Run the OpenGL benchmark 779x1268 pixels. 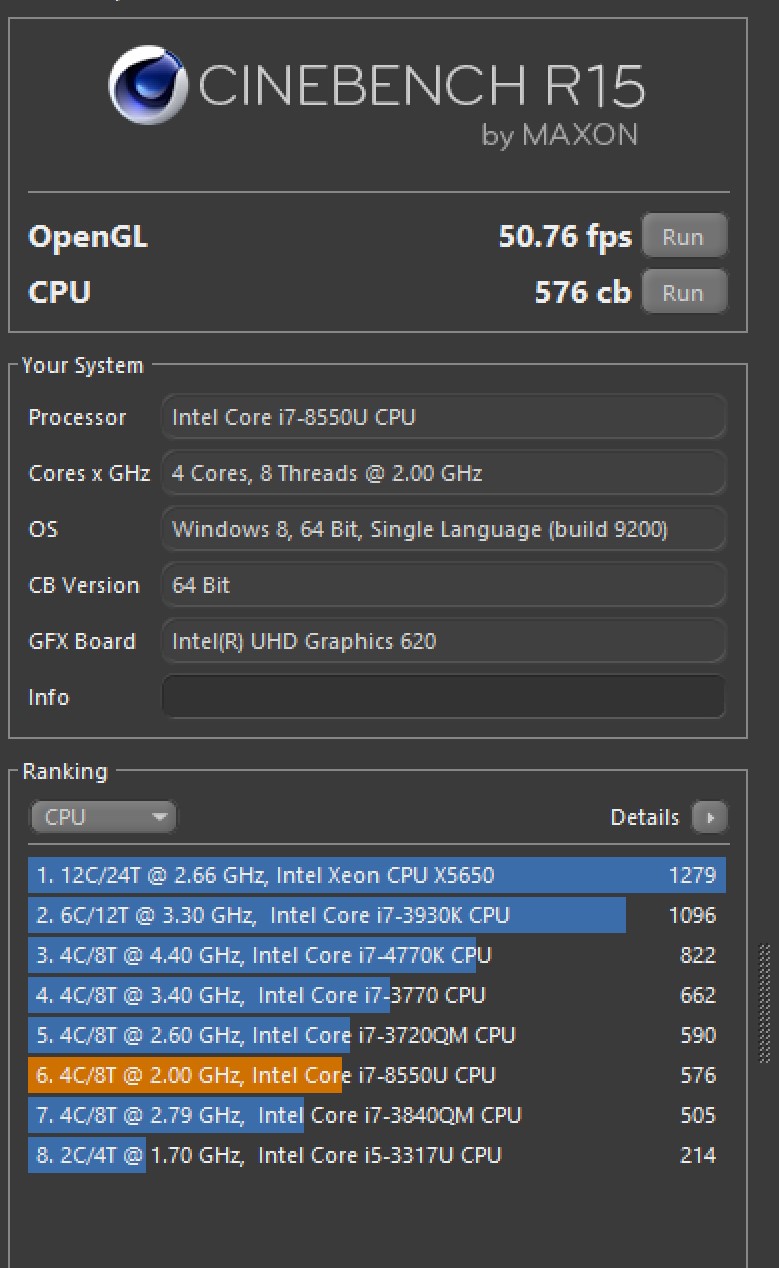click(683, 237)
